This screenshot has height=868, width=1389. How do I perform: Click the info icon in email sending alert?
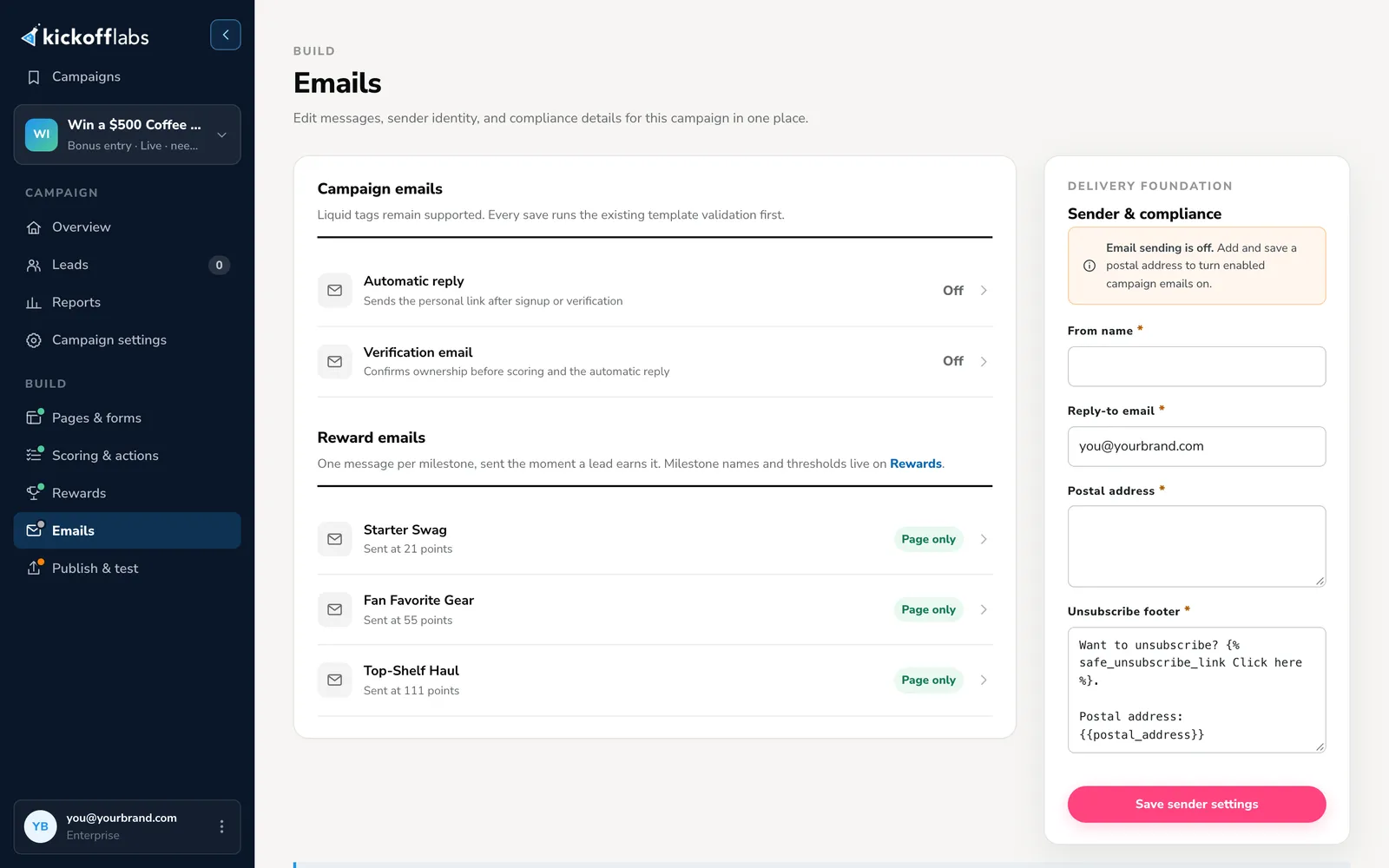pos(1089,266)
